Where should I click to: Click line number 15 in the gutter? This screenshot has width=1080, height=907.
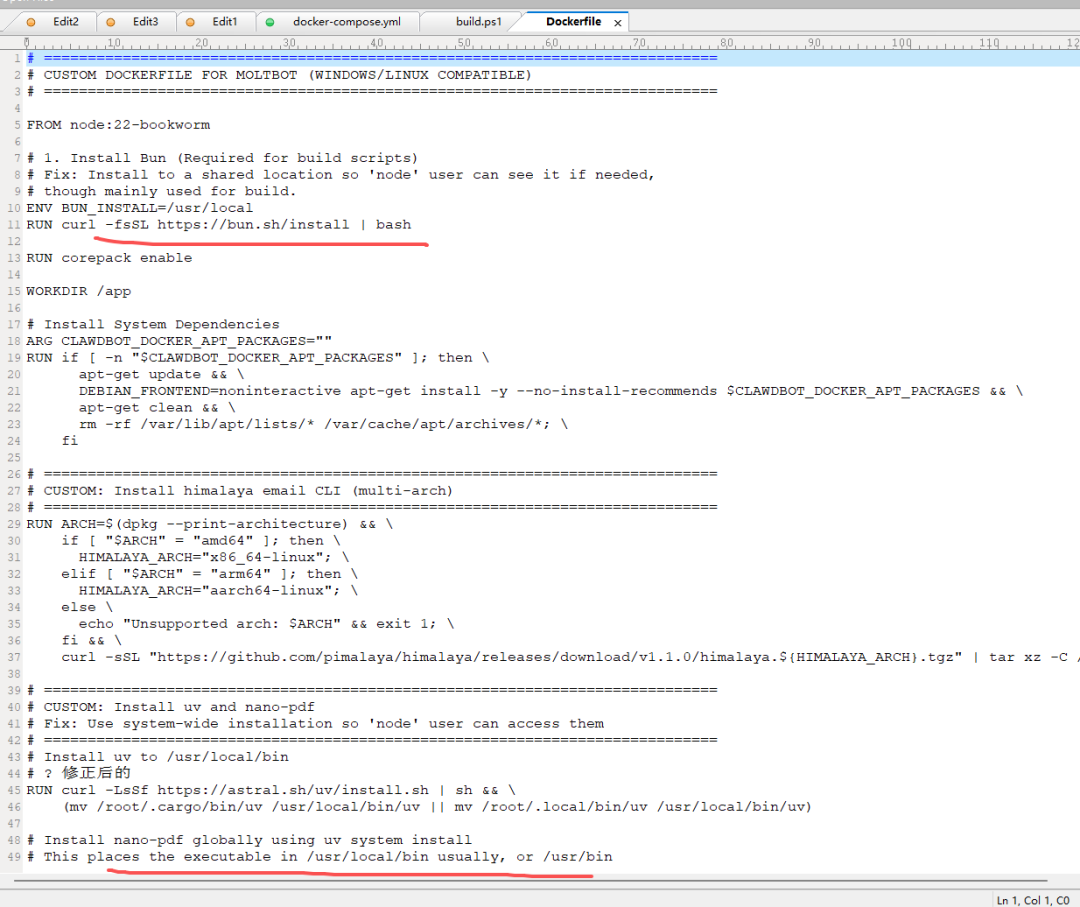coord(17,291)
